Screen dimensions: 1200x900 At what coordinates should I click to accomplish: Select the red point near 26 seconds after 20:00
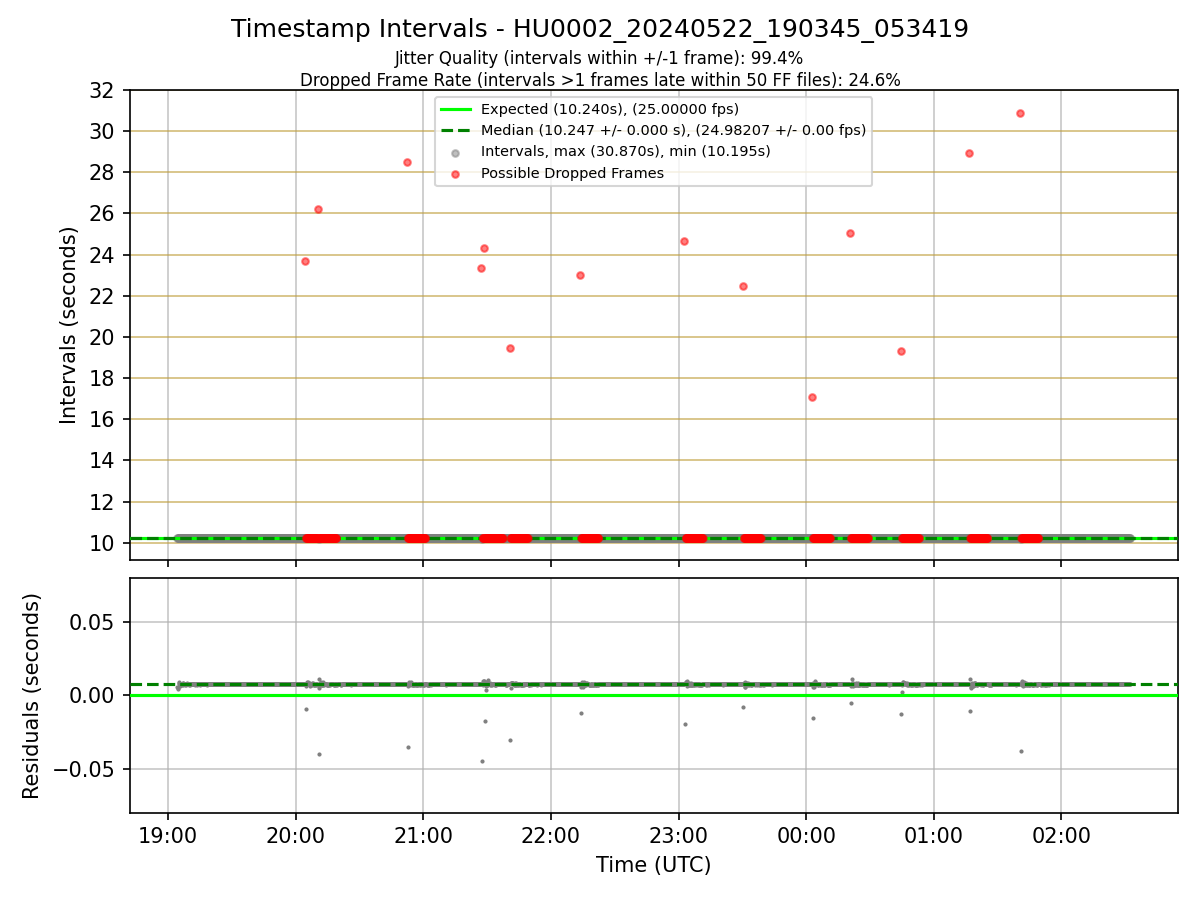click(x=318, y=209)
